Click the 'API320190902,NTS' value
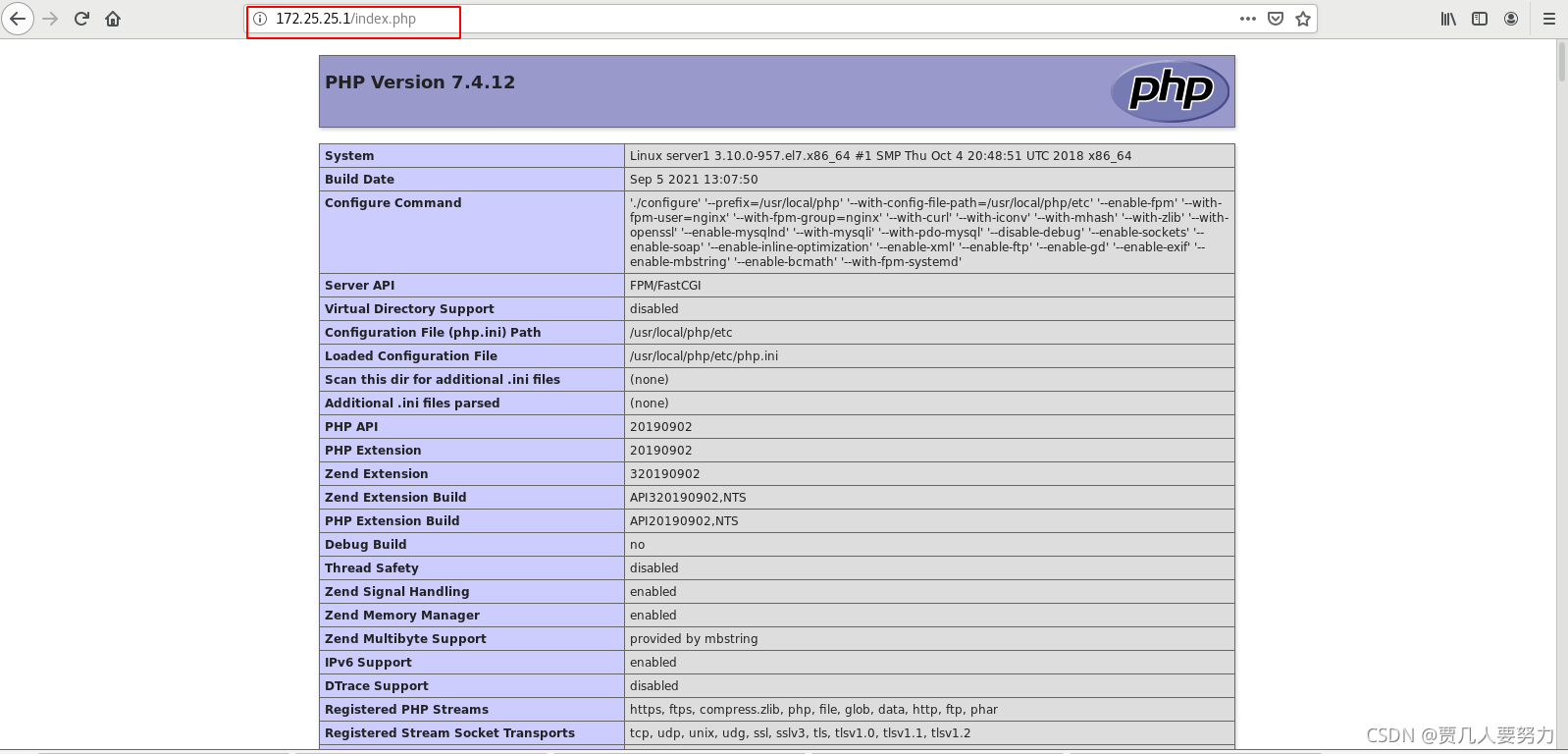 (688, 498)
